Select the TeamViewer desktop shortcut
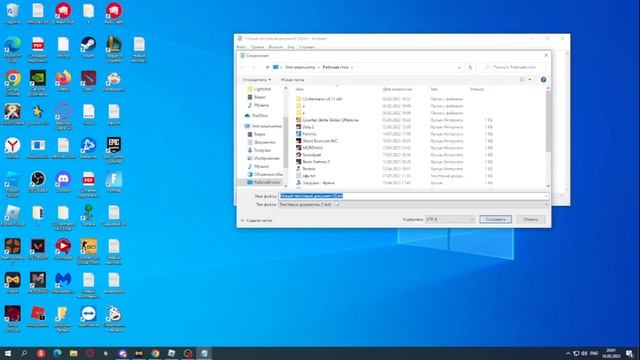 [x=88, y=316]
